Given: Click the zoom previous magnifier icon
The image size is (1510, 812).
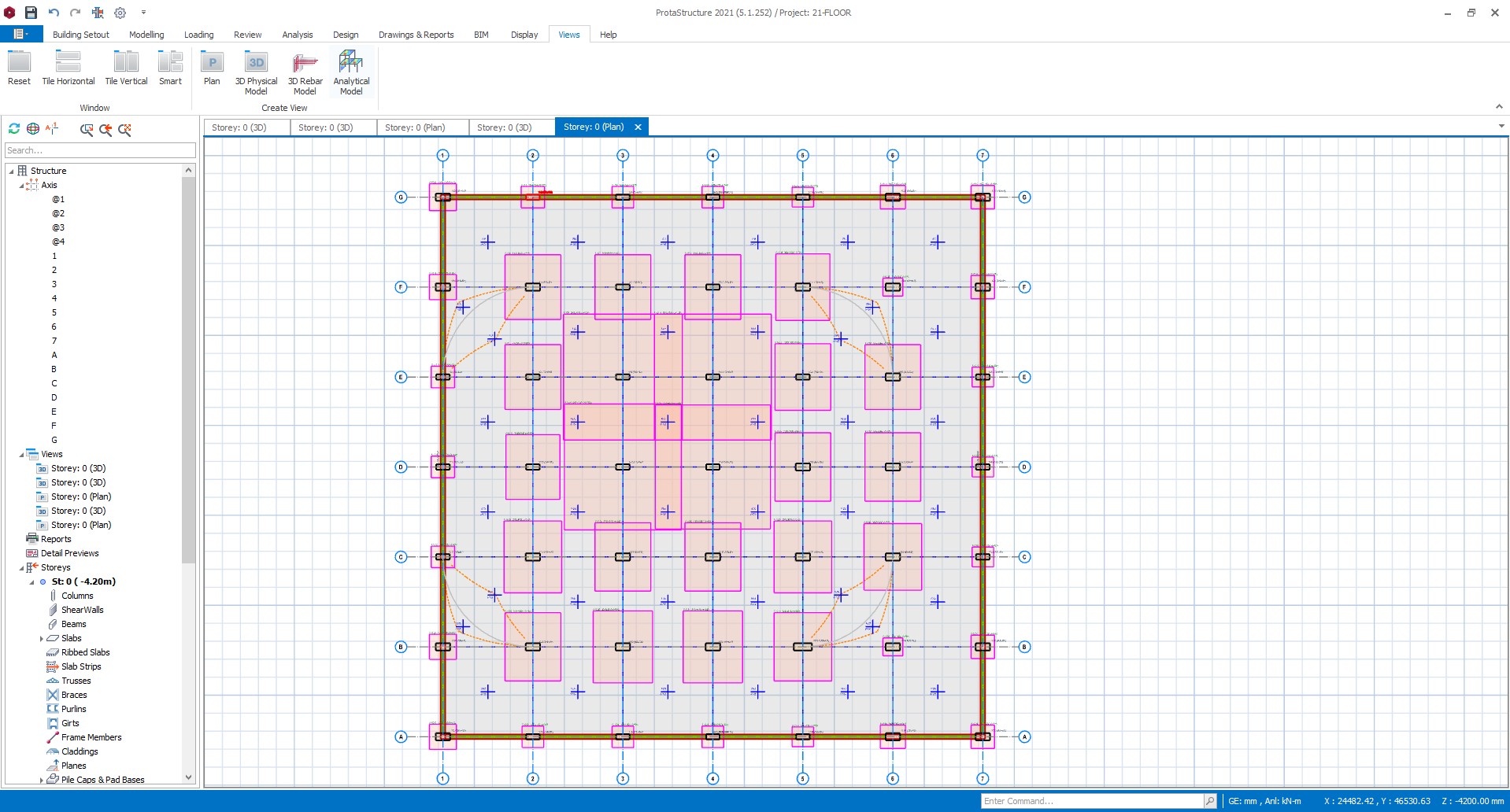Looking at the screenshot, I should pyautogui.click(x=105, y=129).
